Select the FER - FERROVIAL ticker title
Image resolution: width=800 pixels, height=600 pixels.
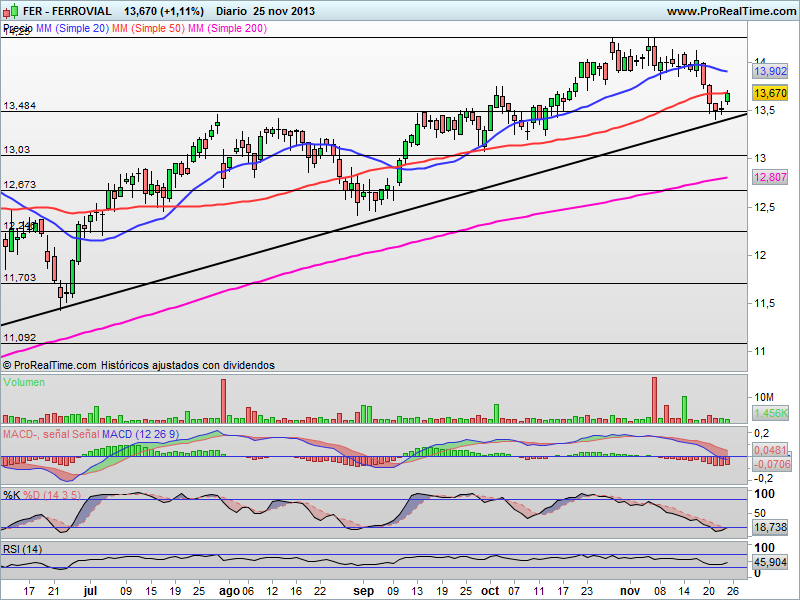(x=67, y=11)
